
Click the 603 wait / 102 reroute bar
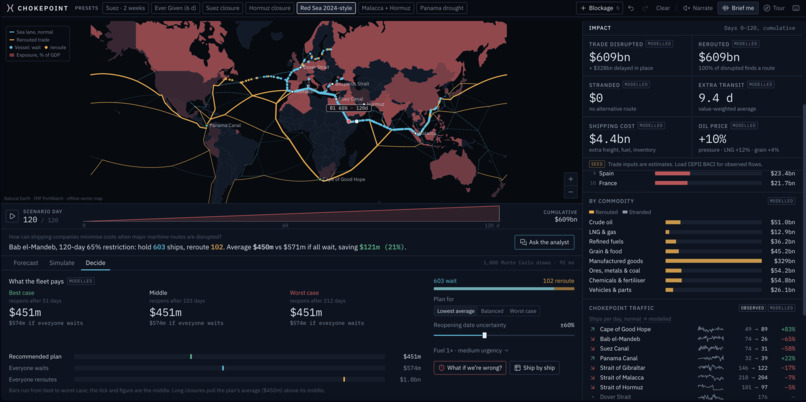(504, 288)
